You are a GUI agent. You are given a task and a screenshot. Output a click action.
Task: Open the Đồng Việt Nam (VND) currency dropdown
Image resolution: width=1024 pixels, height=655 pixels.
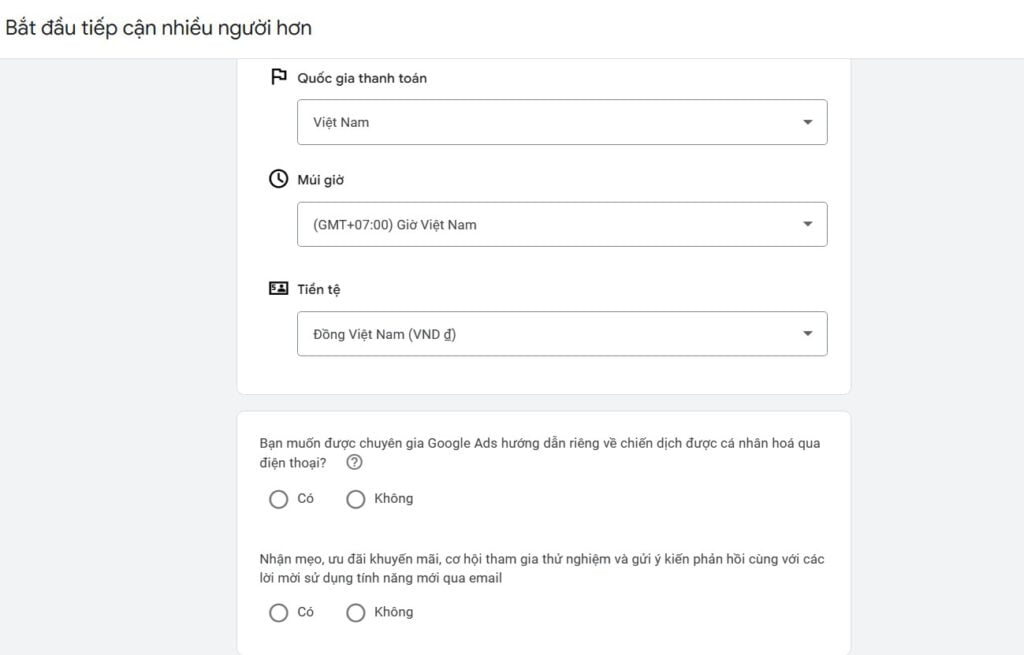[x=562, y=334]
